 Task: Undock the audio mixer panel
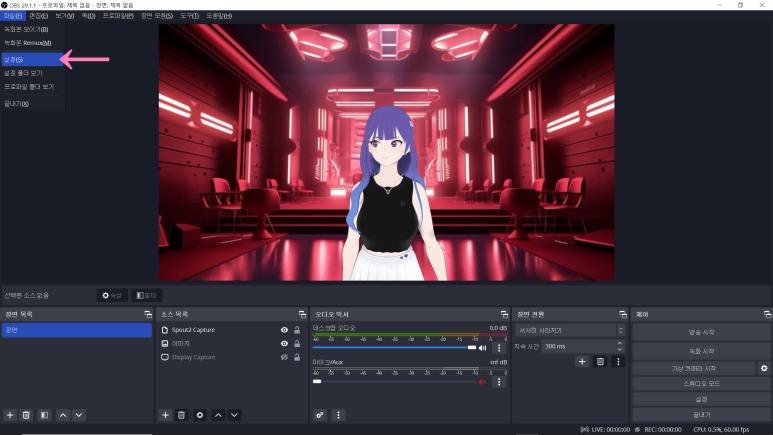click(x=504, y=314)
